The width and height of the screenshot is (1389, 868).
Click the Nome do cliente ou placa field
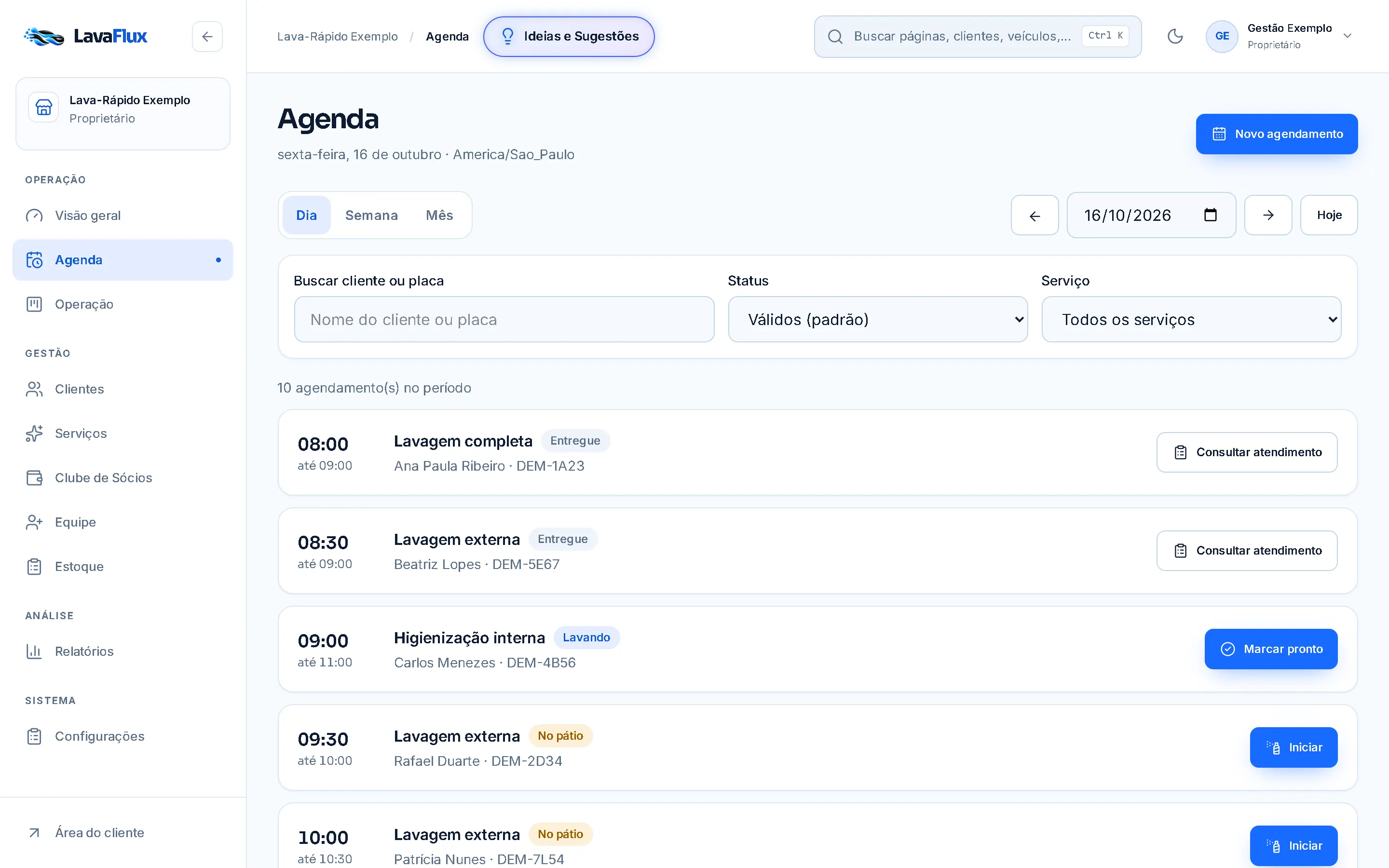point(504,319)
